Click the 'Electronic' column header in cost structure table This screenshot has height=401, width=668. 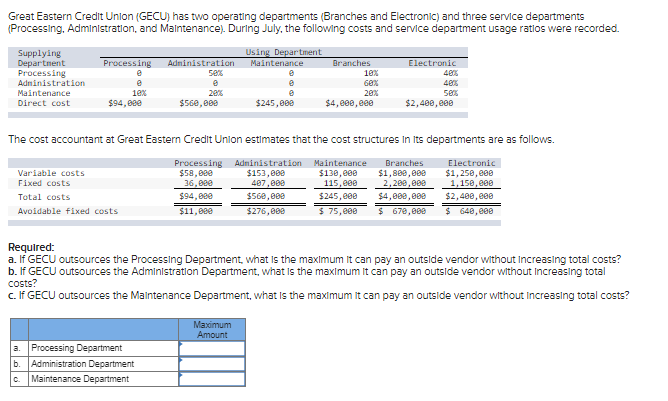472,163
